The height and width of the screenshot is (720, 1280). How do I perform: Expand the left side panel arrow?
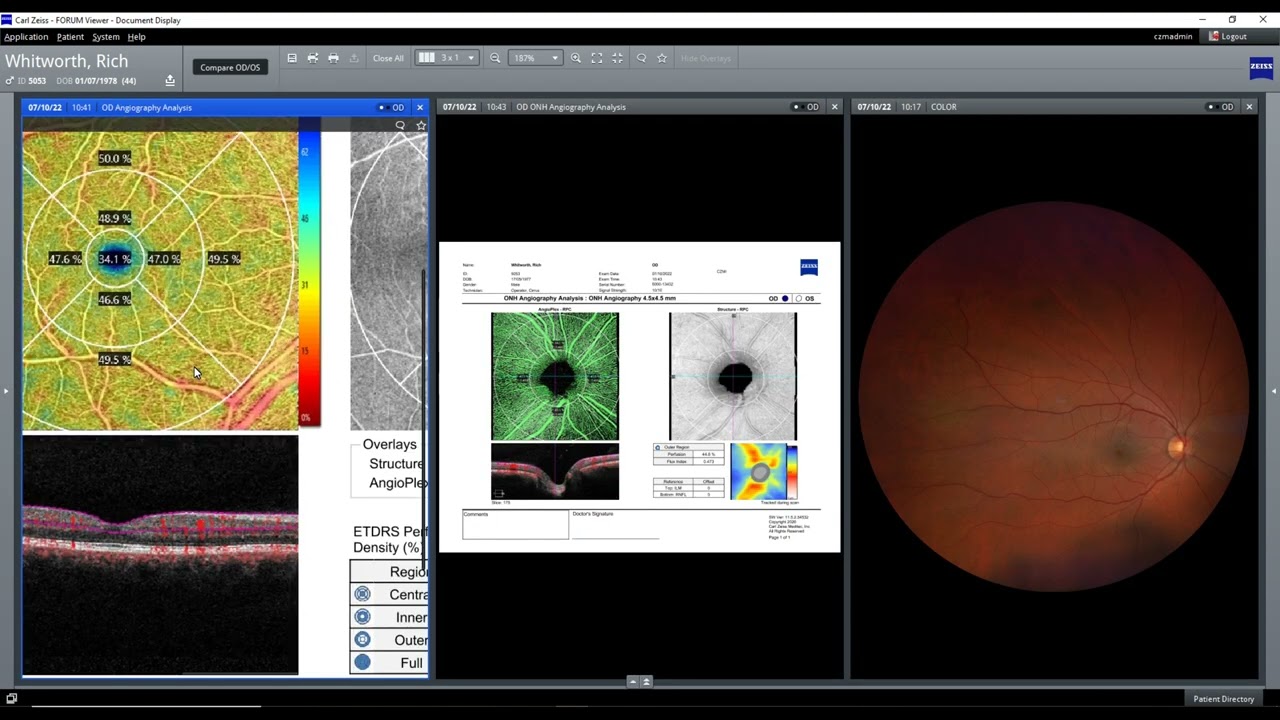5,391
